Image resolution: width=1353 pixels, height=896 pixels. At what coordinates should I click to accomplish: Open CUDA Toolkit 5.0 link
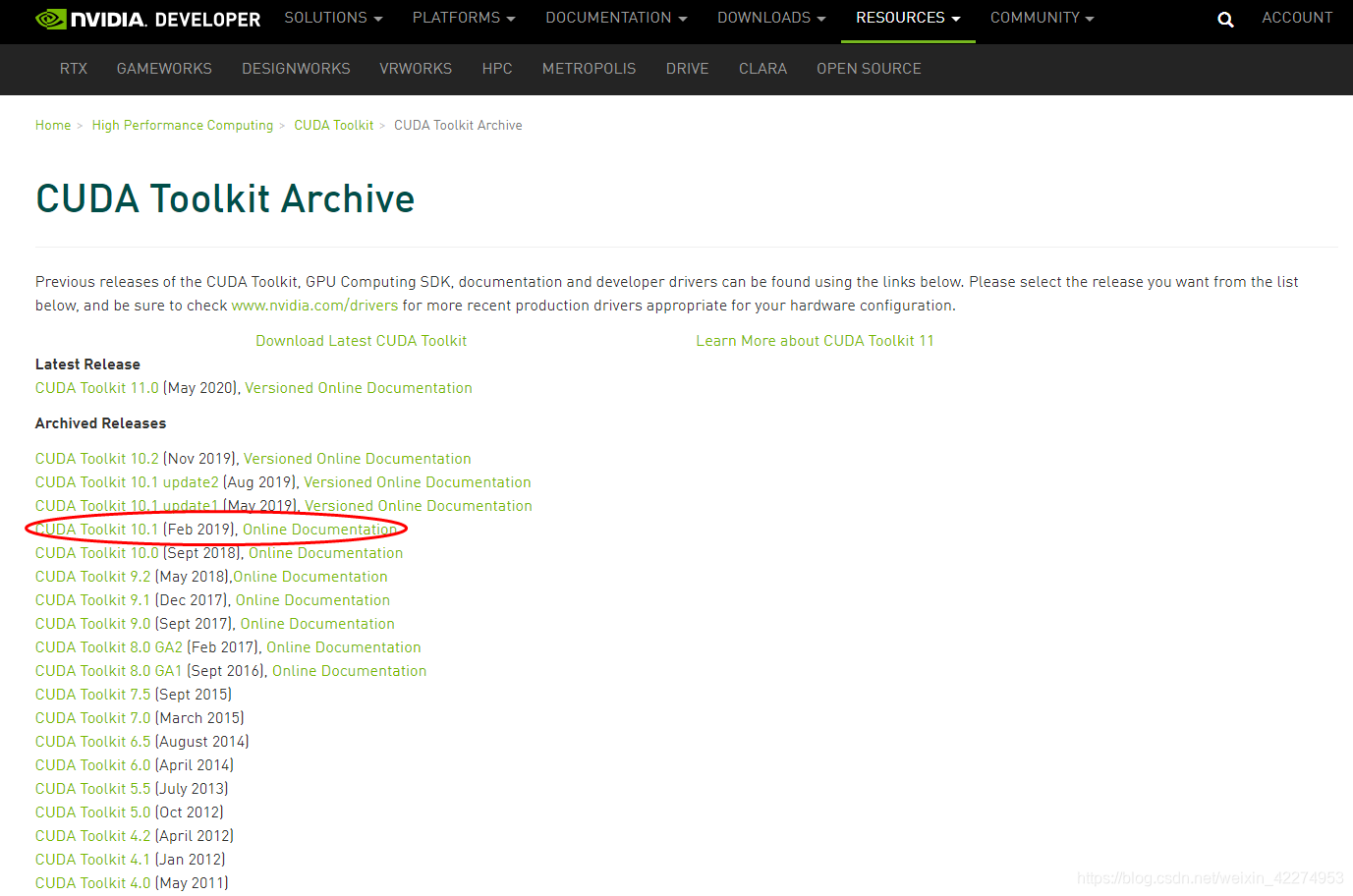coord(93,812)
